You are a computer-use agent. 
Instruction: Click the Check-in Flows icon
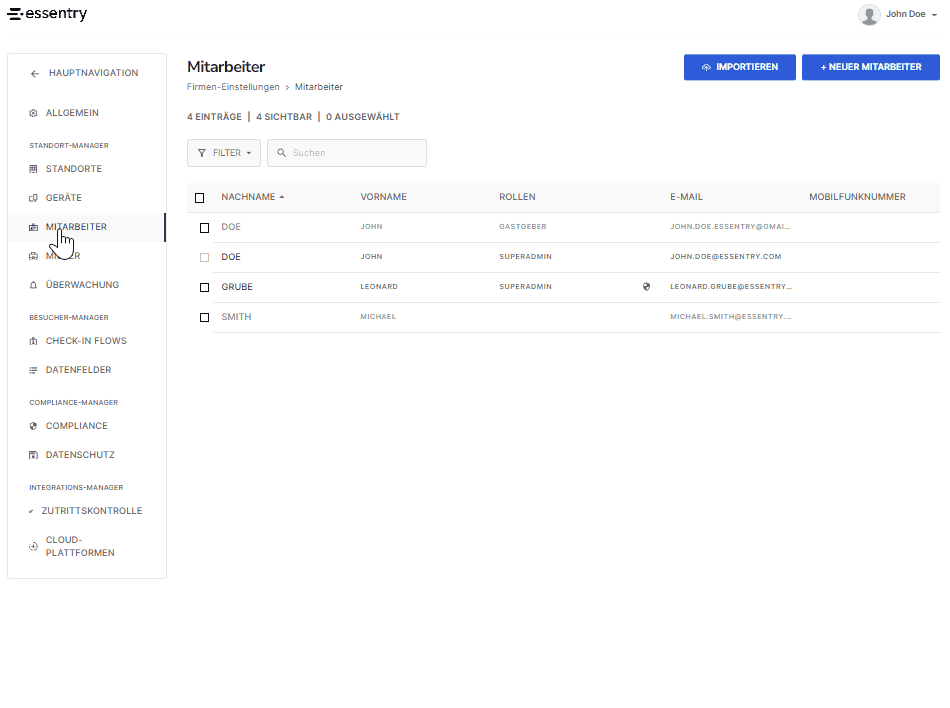[33, 342]
